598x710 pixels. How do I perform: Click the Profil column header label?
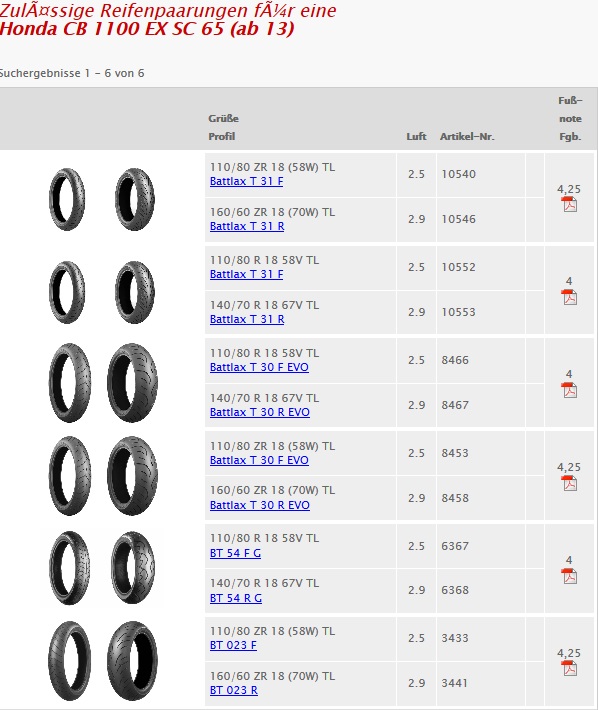[x=221, y=136]
